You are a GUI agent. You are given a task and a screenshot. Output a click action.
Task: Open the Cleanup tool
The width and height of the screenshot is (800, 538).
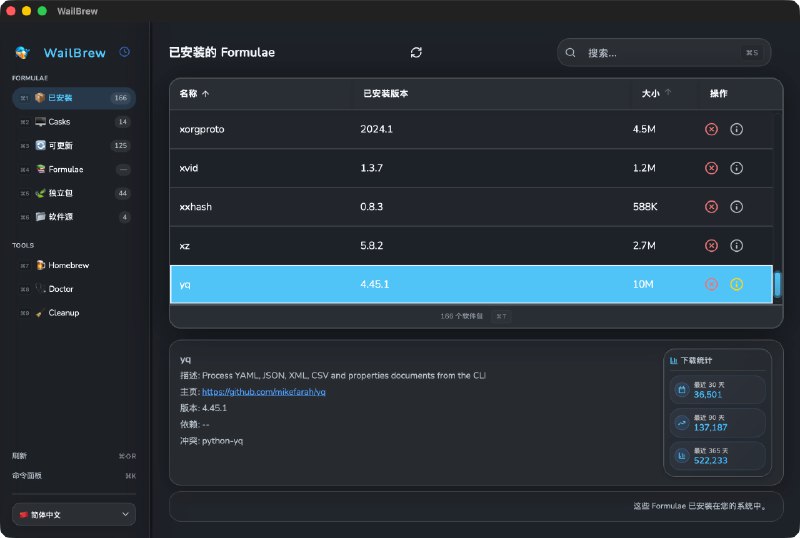pos(74,313)
